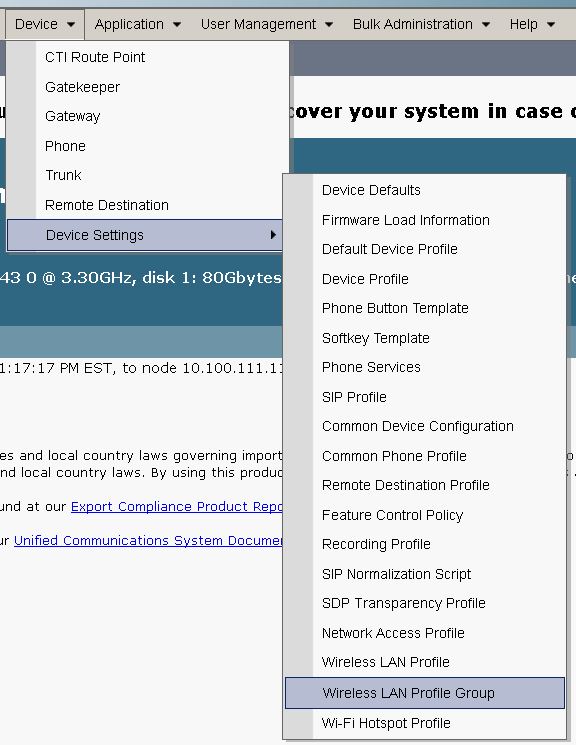Open the Bulk Administration menu
Image resolution: width=576 pixels, height=745 pixels.
[421, 24]
